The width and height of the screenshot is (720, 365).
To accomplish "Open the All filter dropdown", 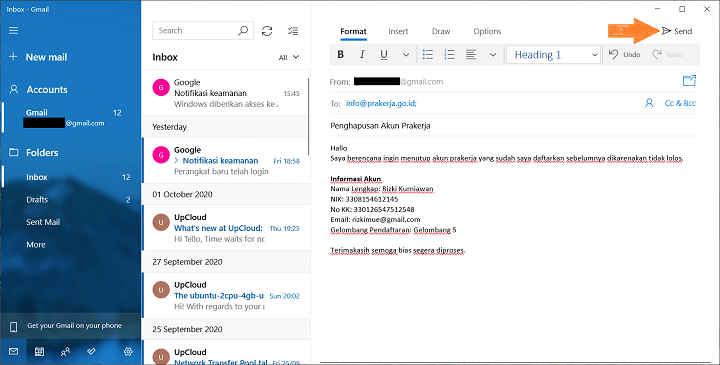I will pyautogui.click(x=289, y=57).
